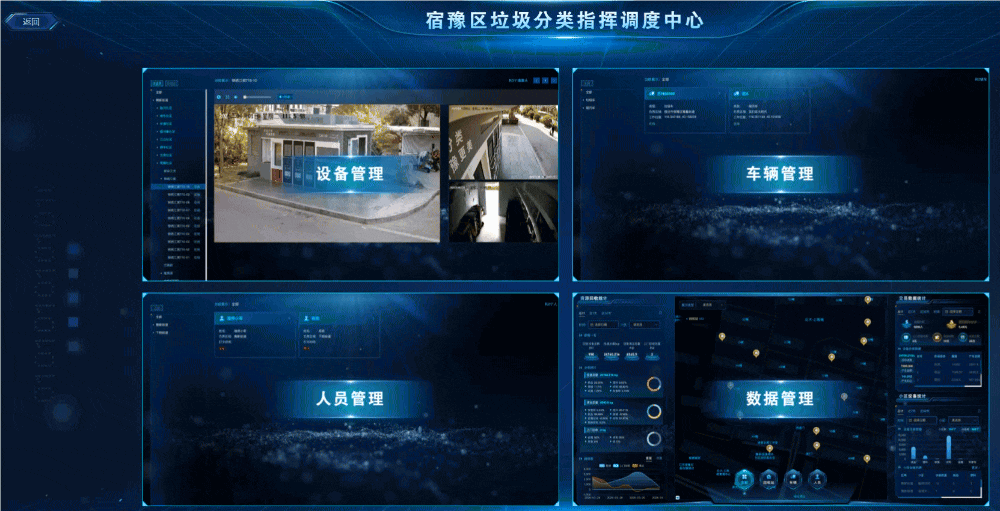Image resolution: width=1000 pixels, height=511 pixels.
Task: Click the leftmost layout icon in device panel header
Action: pyautogui.click(x=537, y=79)
